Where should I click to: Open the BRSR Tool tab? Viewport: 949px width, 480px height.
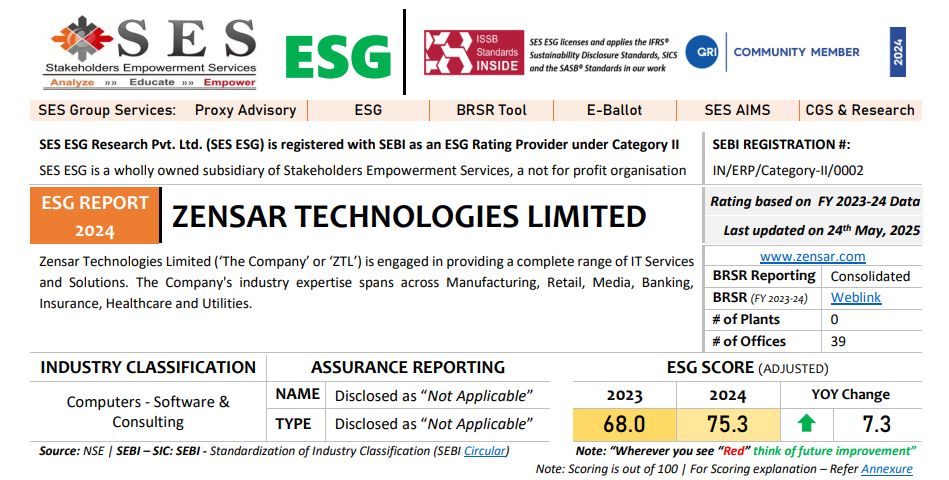(x=491, y=110)
